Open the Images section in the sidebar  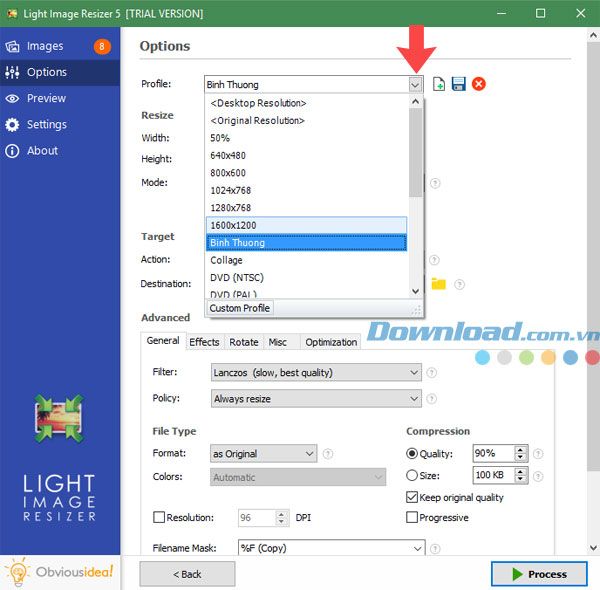pos(60,46)
